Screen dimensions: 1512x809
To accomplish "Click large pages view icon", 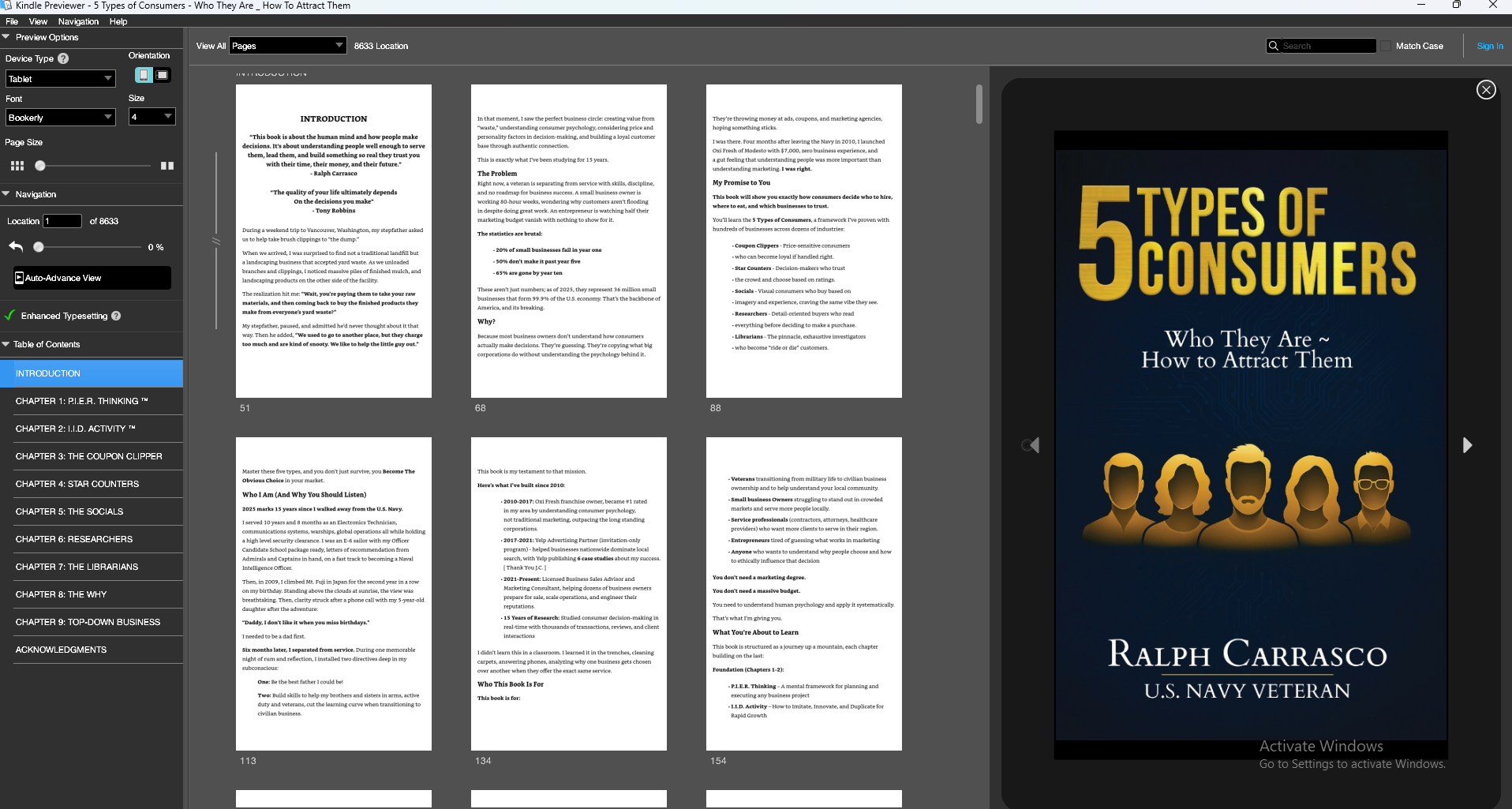I will 167,166.
